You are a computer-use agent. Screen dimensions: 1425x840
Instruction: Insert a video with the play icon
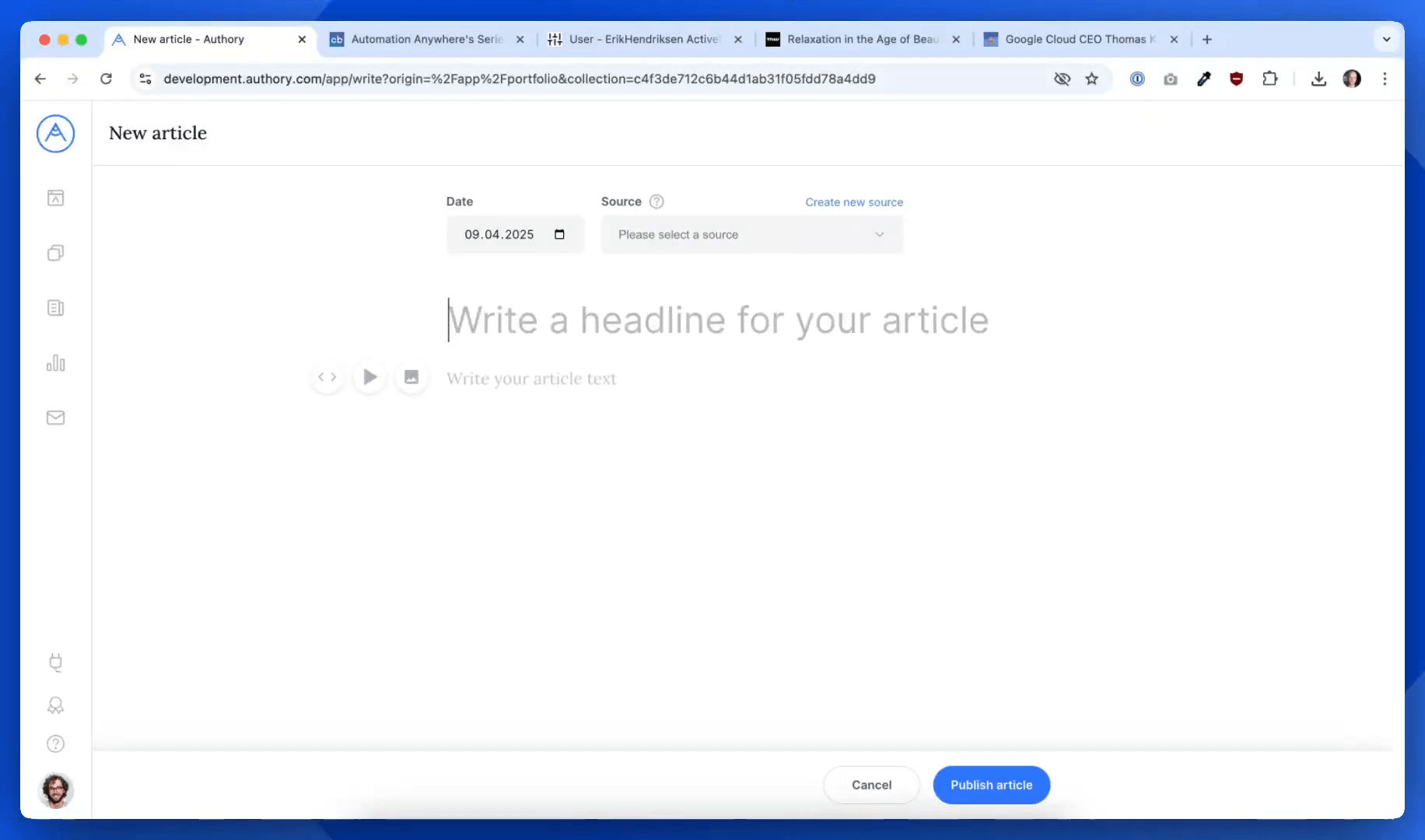point(369,377)
